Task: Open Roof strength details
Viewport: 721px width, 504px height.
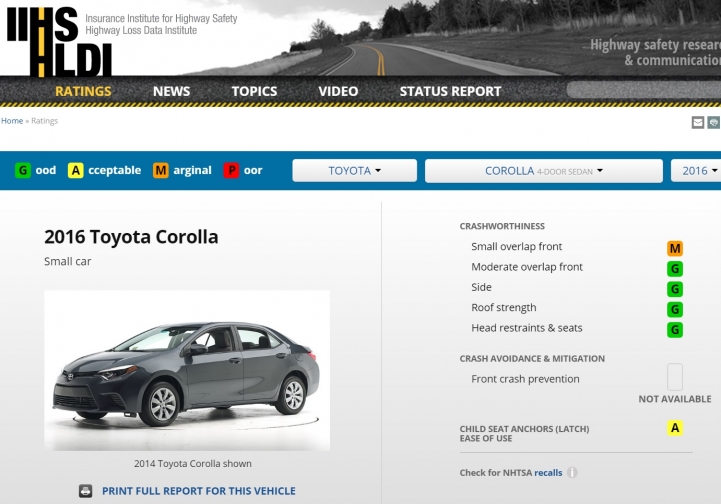Action: [x=504, y=307]
